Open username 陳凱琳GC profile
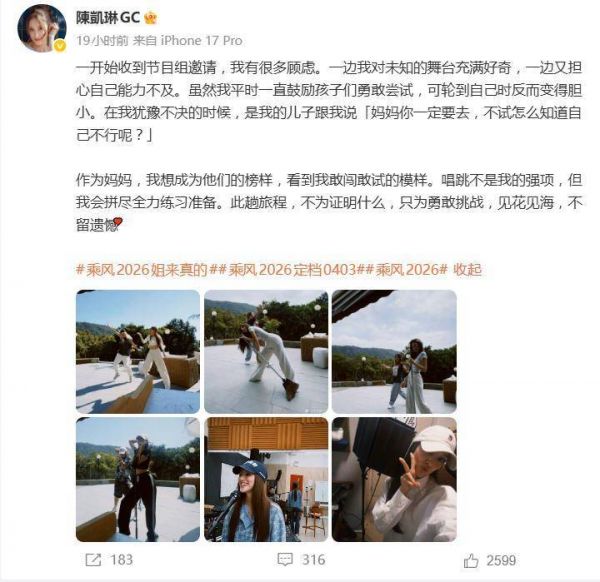600x582 pixels. 108,18
